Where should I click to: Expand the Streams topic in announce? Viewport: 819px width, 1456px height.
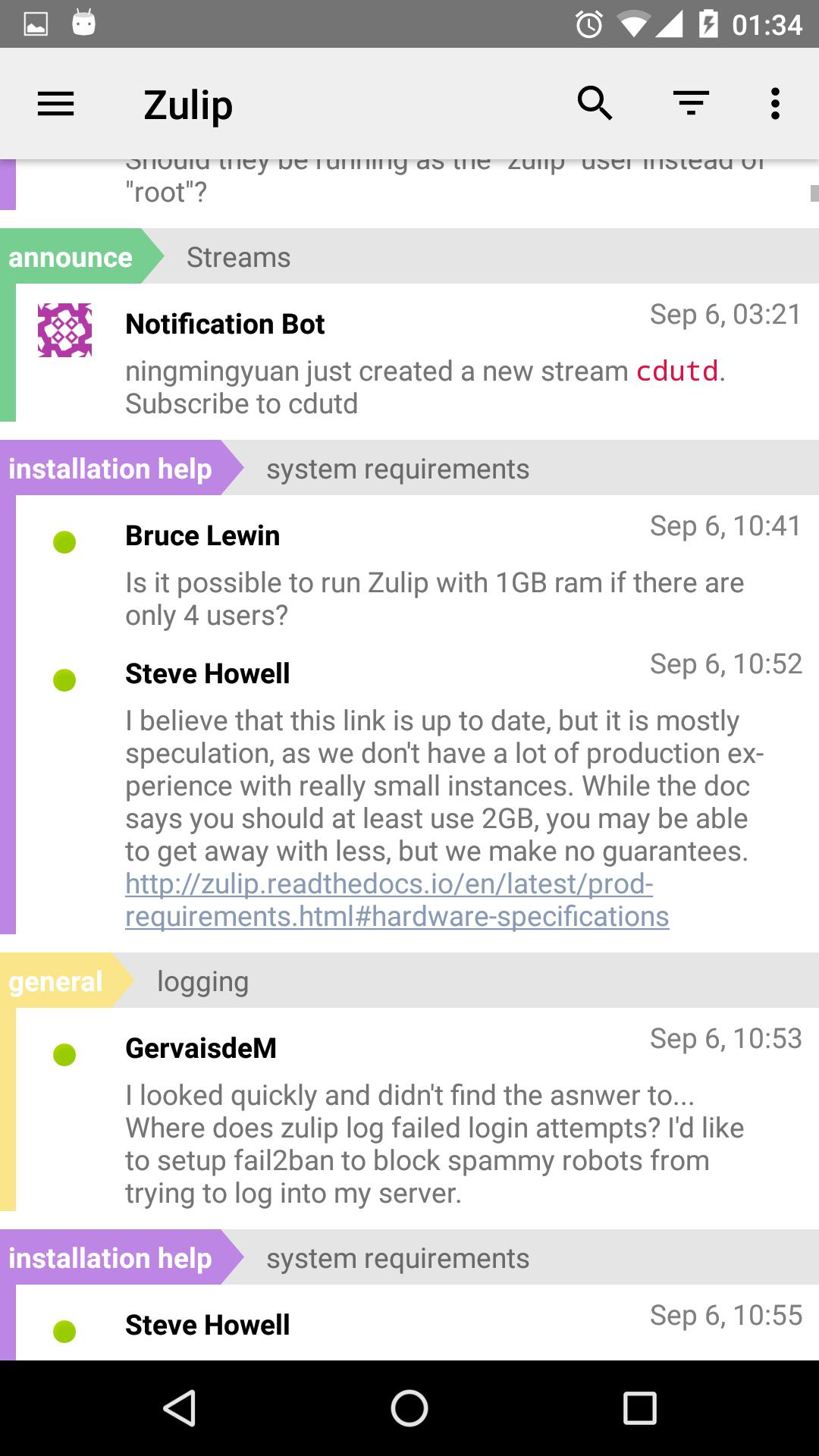(x=239, y=256)
